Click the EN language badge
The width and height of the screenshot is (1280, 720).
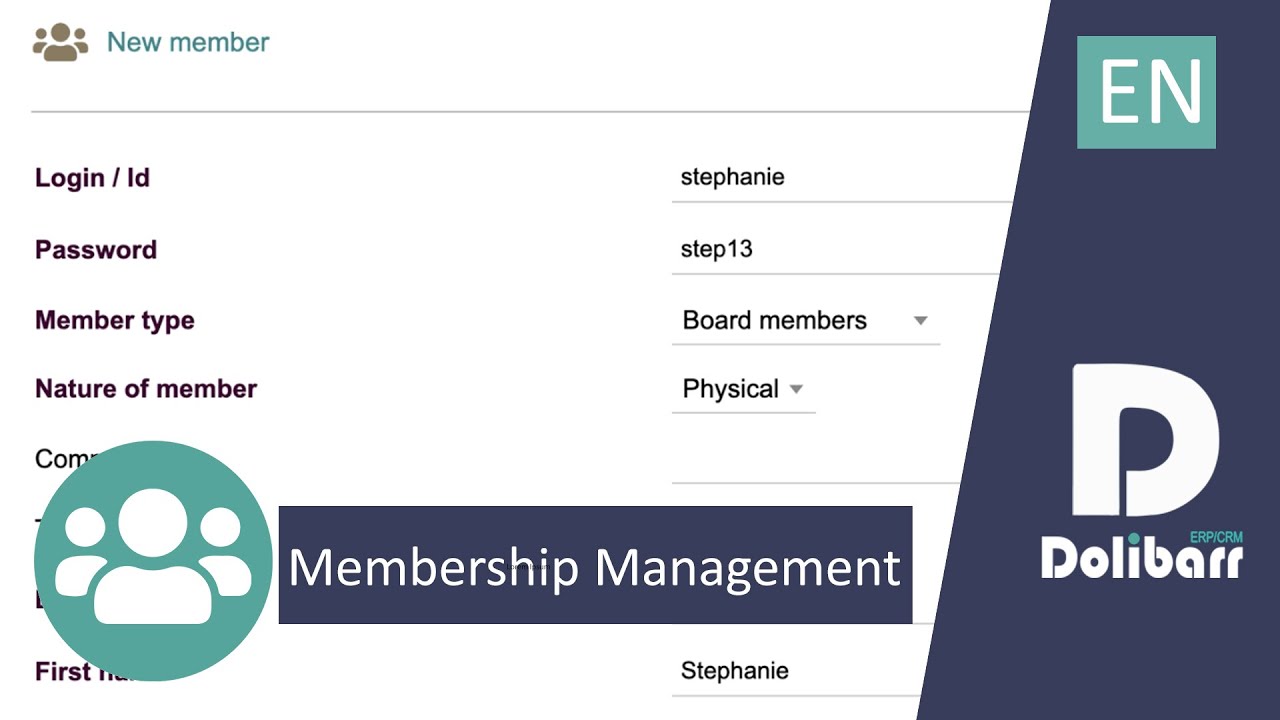click(1146, 92)
